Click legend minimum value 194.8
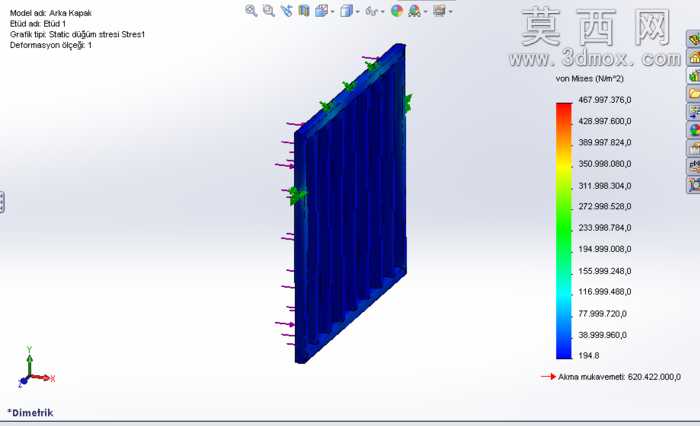The height and width of the screenshot is (426, 700). 589,356
